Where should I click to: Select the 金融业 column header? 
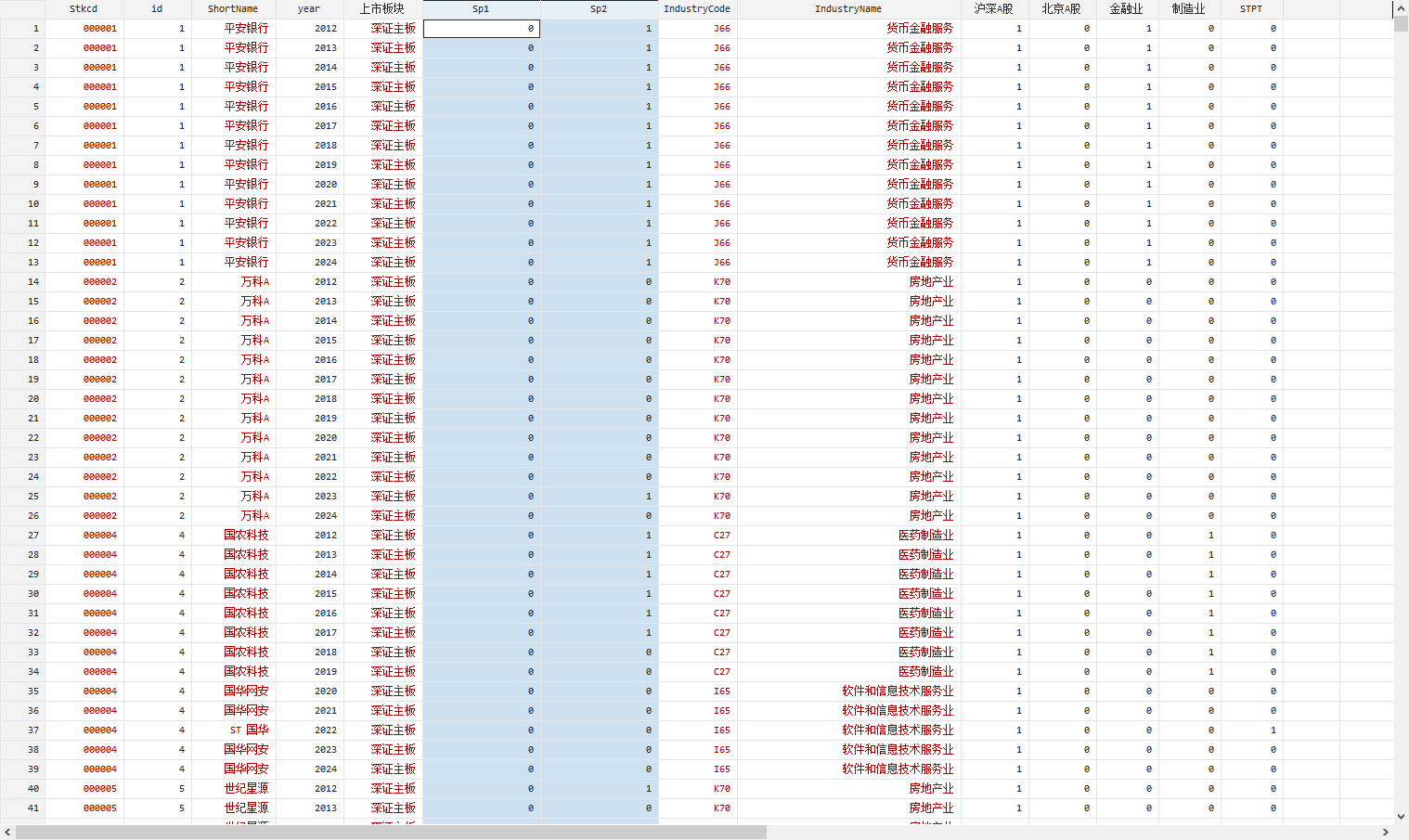click(x=1126, y=9)
